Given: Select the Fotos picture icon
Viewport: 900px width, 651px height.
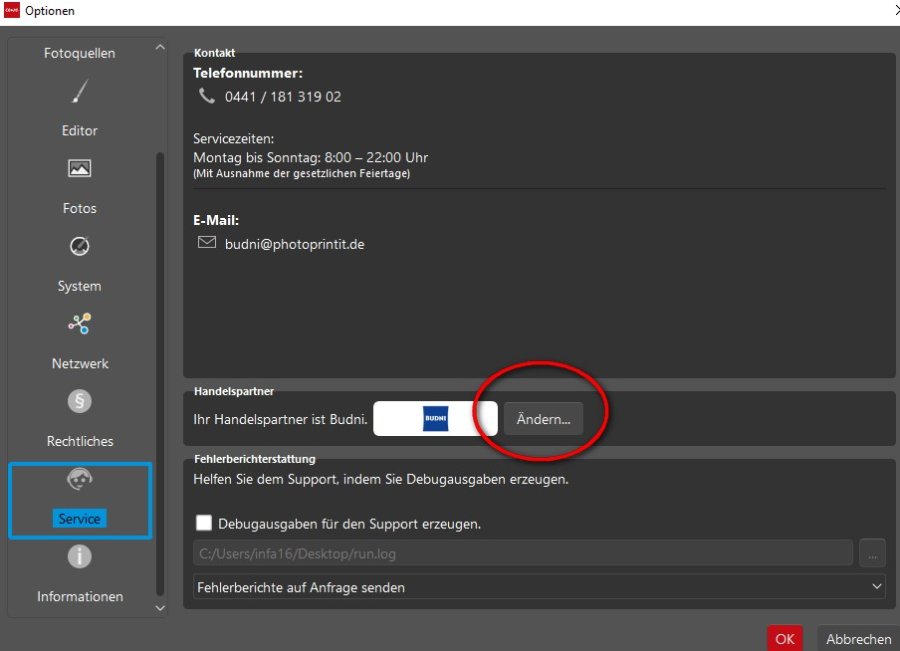Looking at the screenshot, I should [x=80, y=169].
